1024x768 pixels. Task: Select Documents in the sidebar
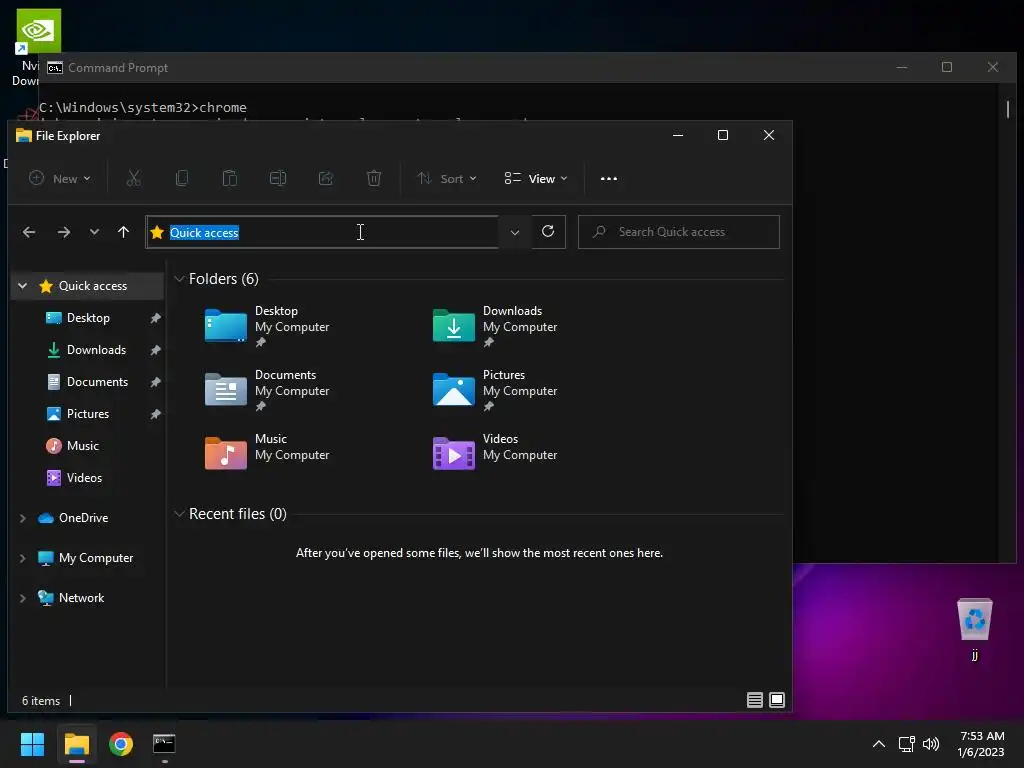pyautogui.click(x=97, y=382)
